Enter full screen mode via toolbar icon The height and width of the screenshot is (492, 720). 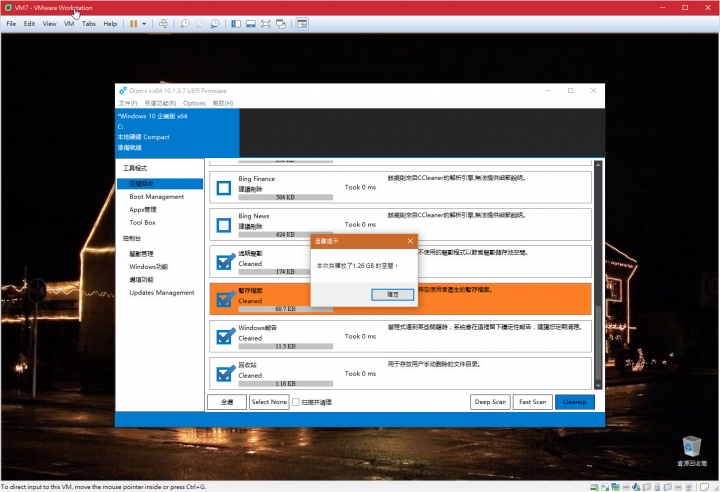click(x=265, y=24)
